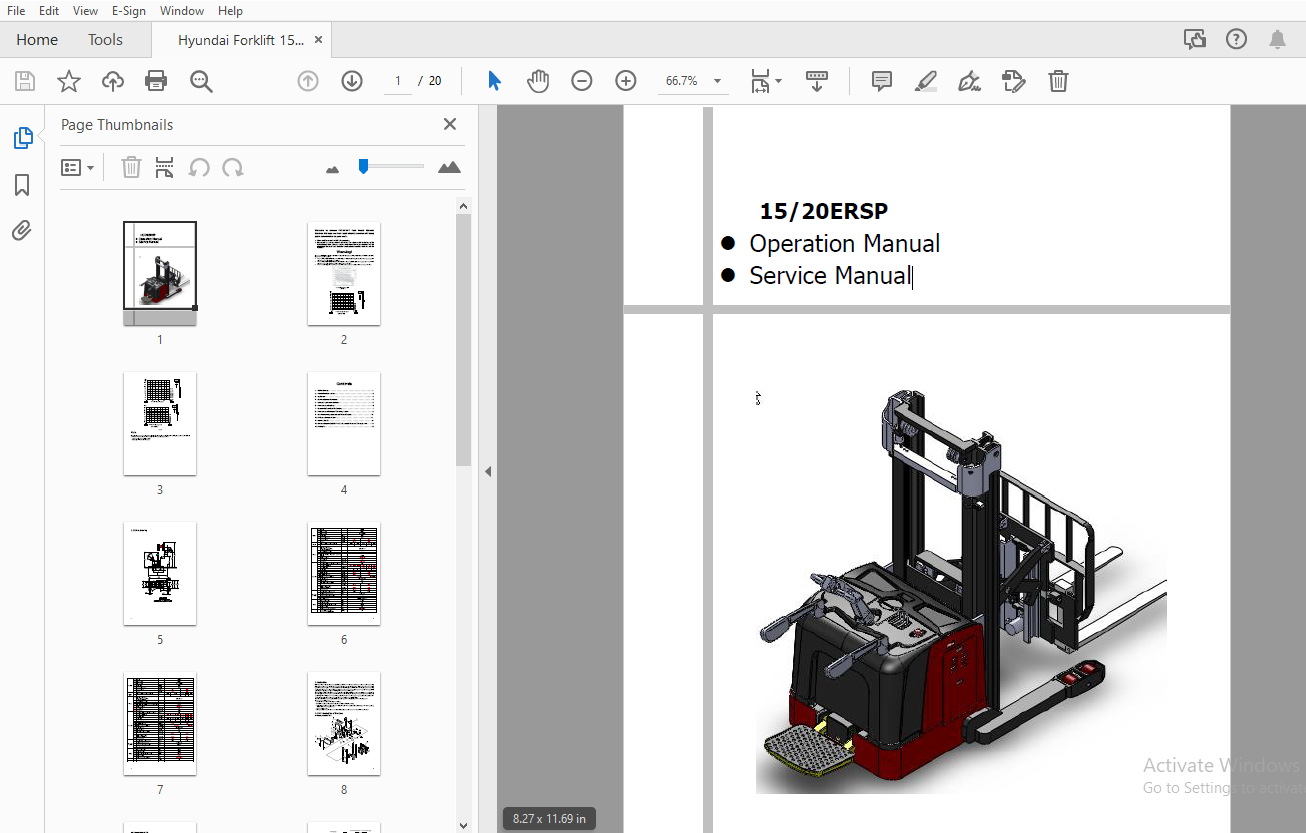Viewport: 1306px width, 833px height.
Task: Collapse the navigation pane arrow
Action: (488, 471)
